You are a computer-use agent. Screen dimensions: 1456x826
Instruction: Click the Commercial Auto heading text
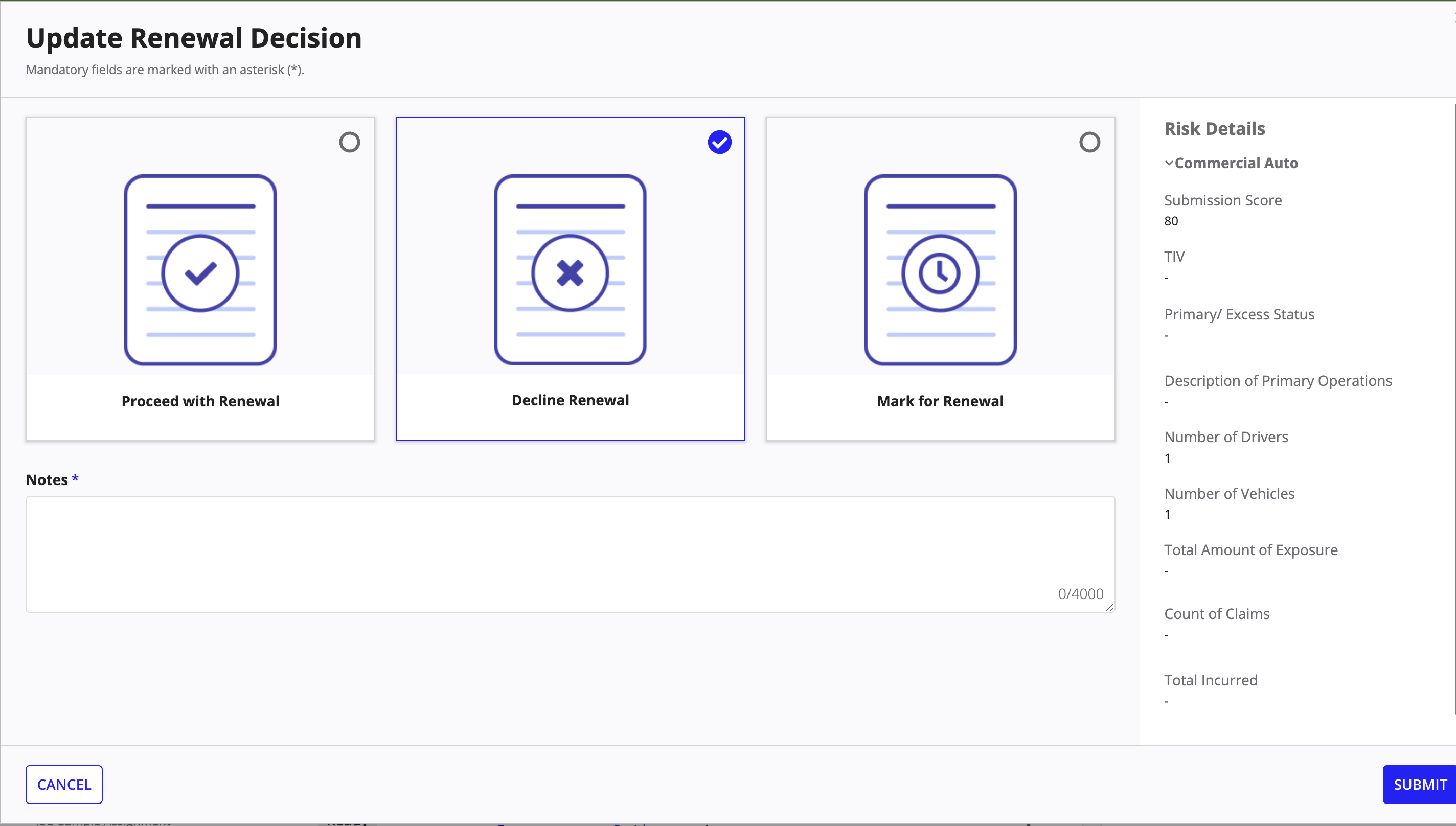pos(1236,164)
